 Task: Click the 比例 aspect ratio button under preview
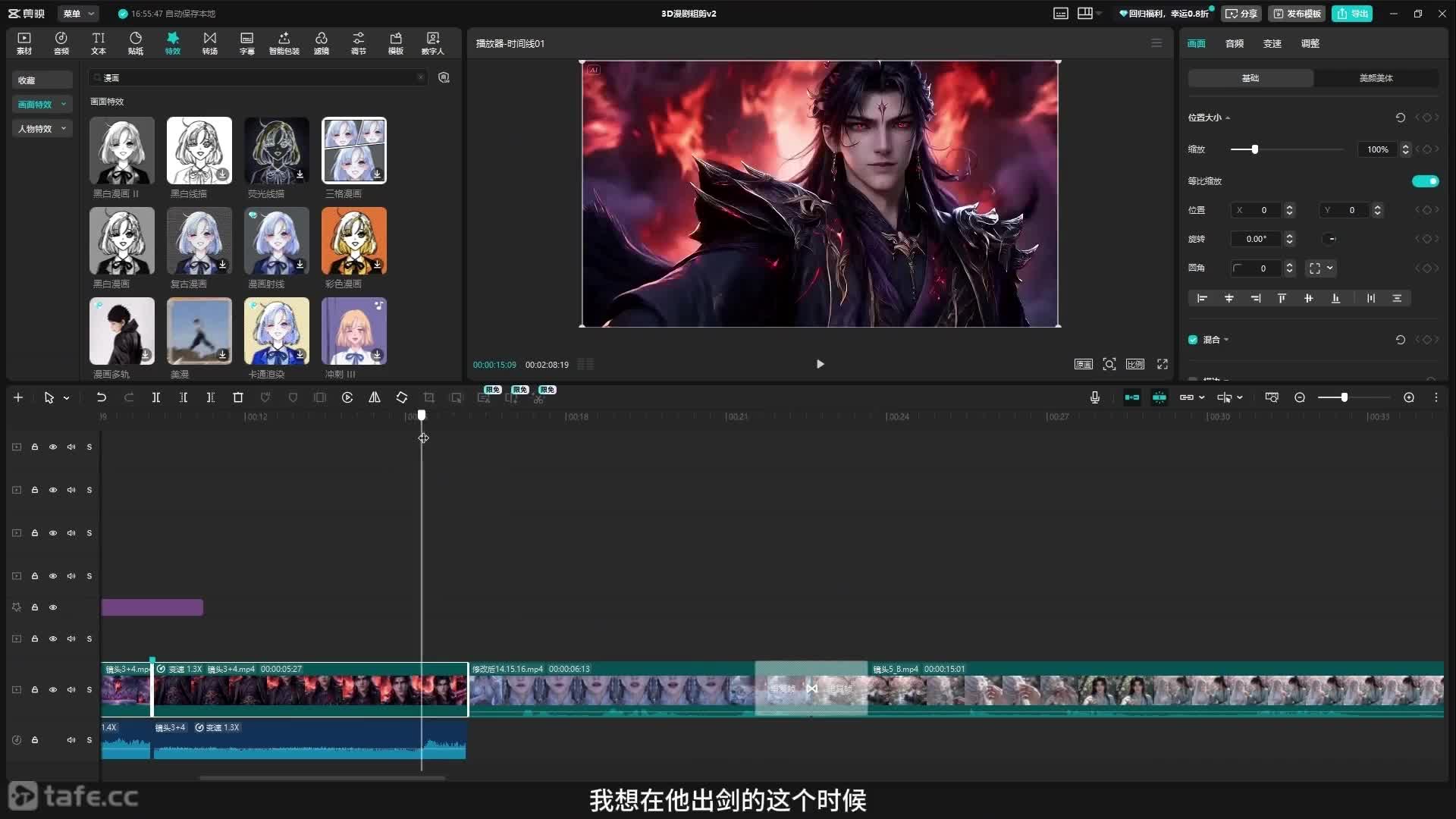tap(1135, 364)
